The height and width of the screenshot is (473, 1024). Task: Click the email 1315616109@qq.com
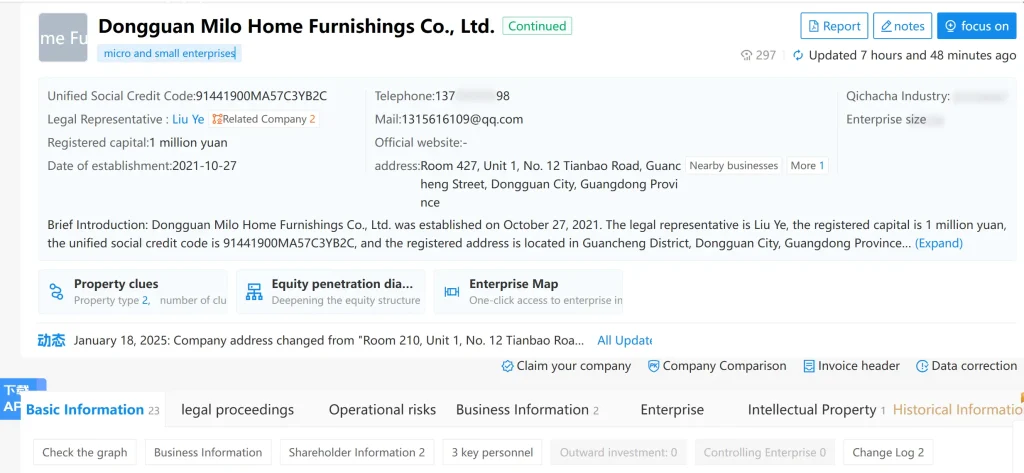462,120
